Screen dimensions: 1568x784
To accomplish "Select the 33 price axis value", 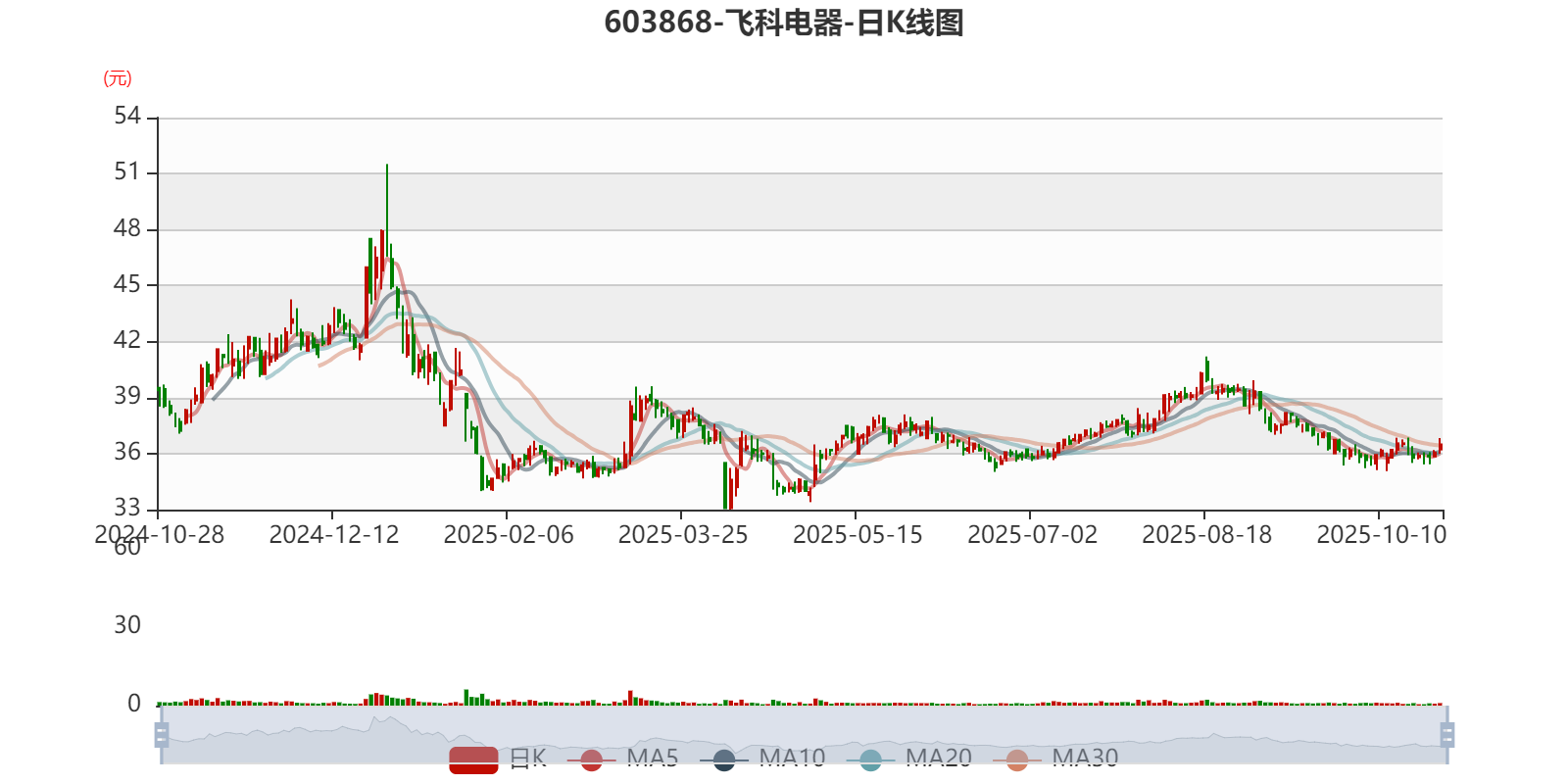I will click(x=127, y=509).
